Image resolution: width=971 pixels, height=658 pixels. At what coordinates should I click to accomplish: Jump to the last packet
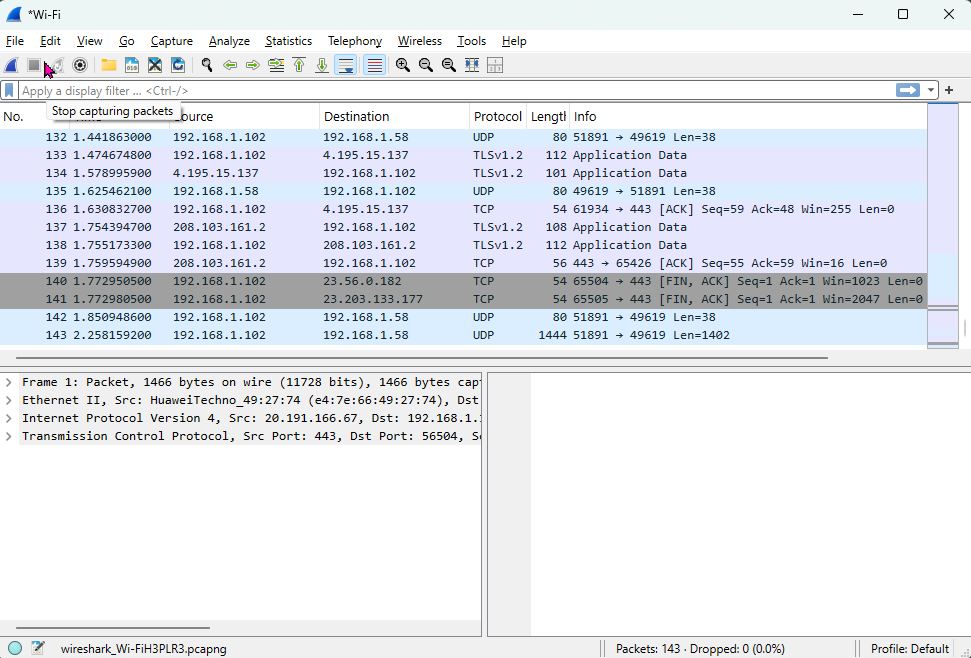point(322,65)
